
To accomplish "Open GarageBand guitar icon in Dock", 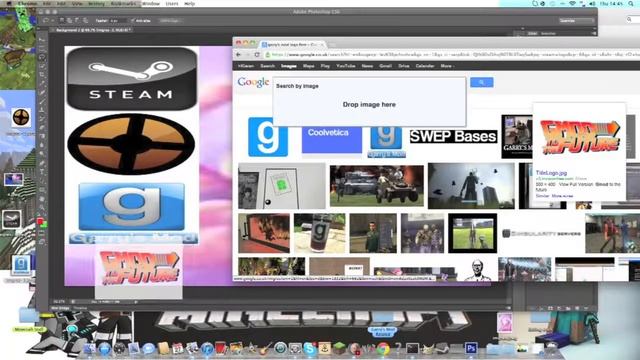I will [x=265, y=349].
